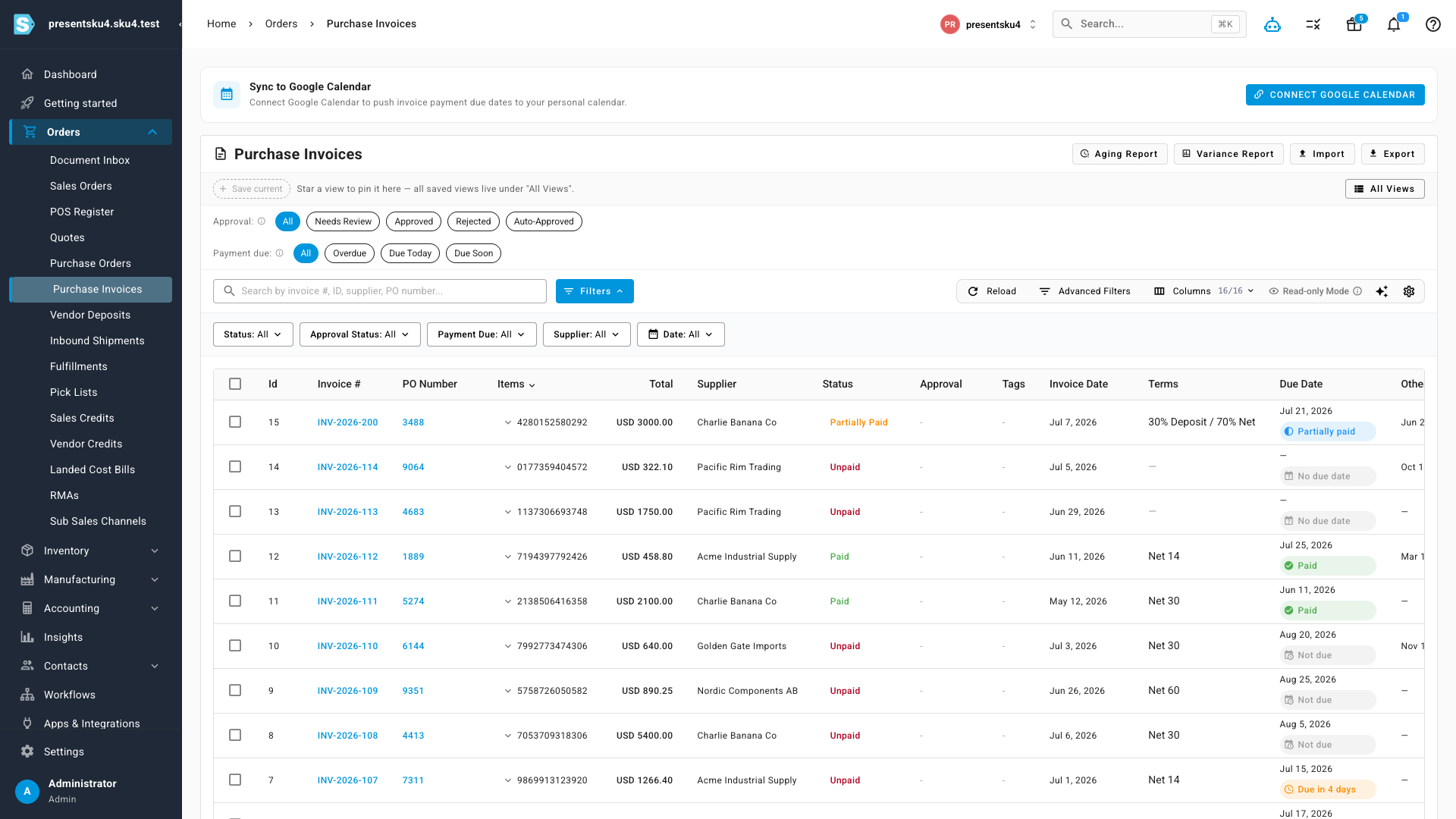Open Getting started in the sidebar
1456x819 pixels.
click(91, 103)
